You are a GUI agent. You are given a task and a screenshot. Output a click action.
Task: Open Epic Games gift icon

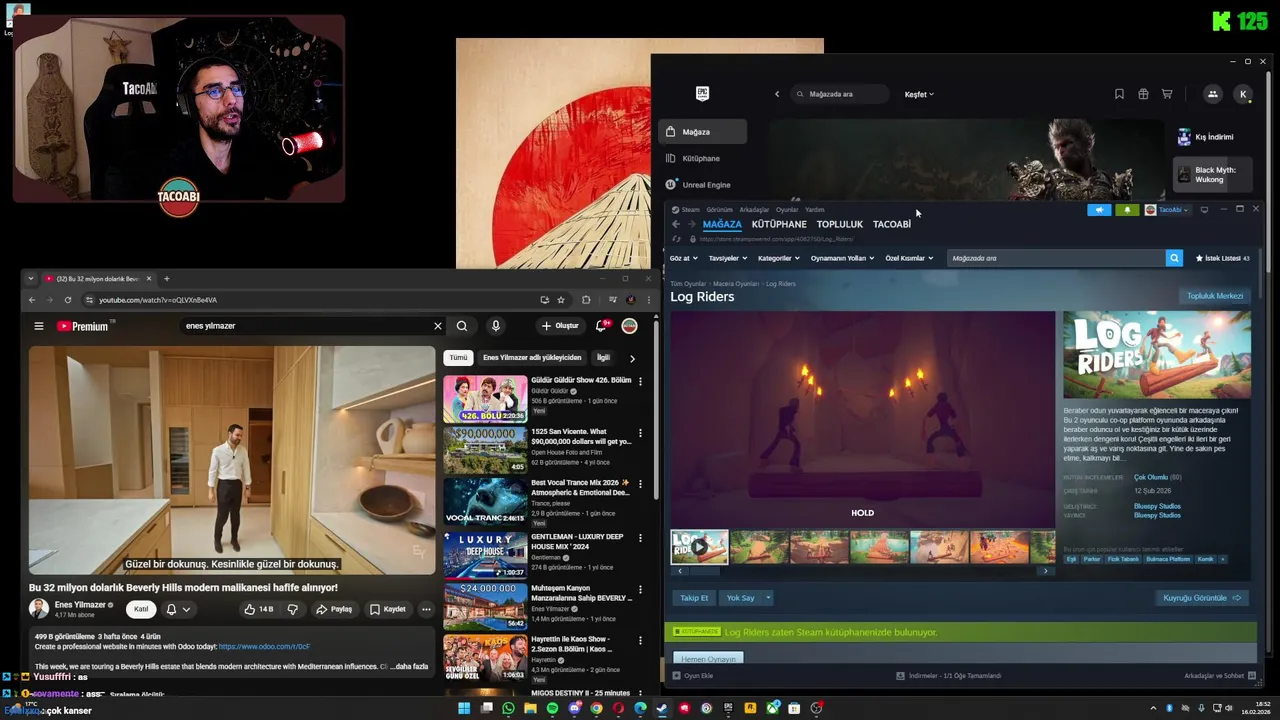pyautogui.click(x=1143, y=94)
